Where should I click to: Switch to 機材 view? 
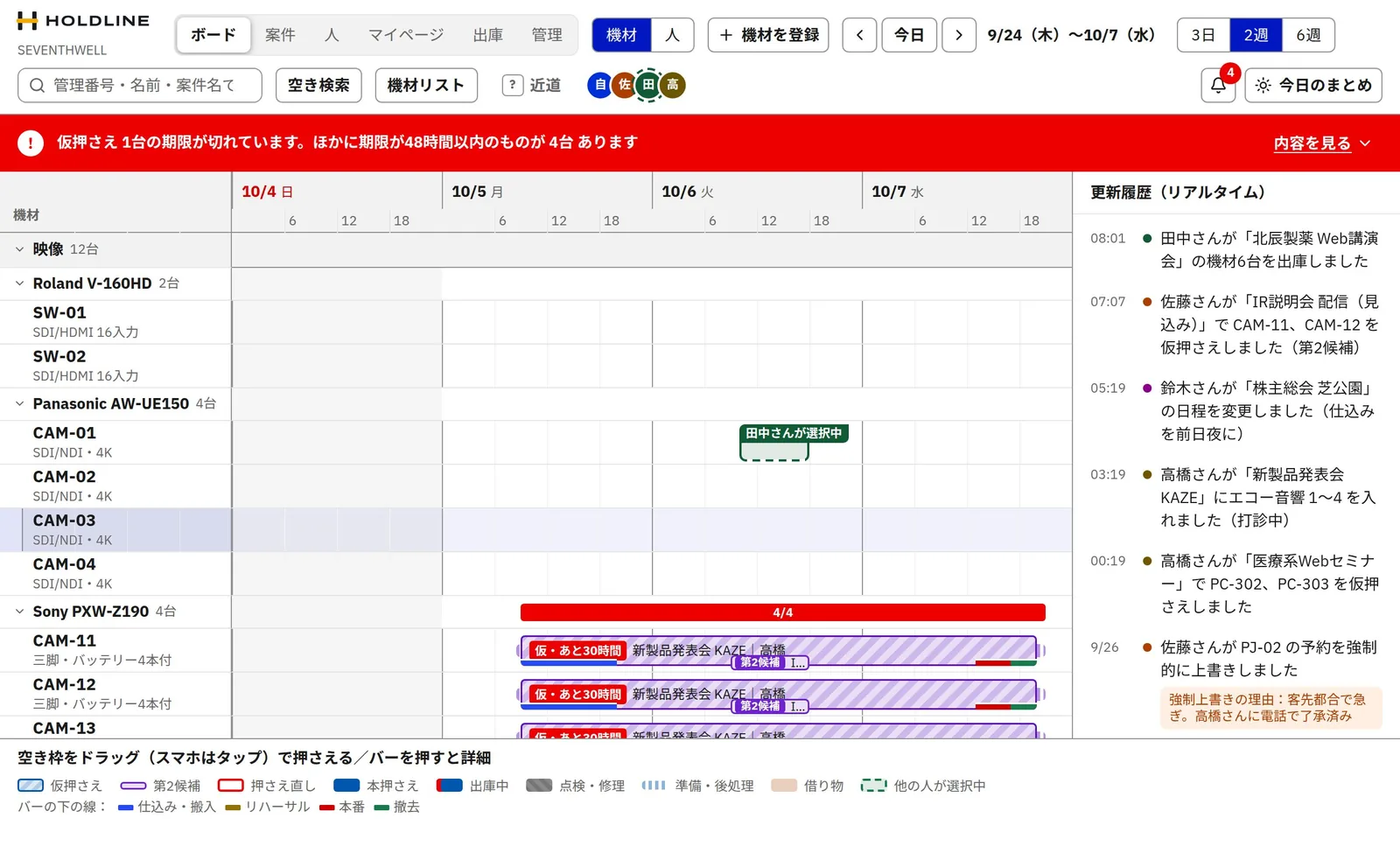coord(622,35)
